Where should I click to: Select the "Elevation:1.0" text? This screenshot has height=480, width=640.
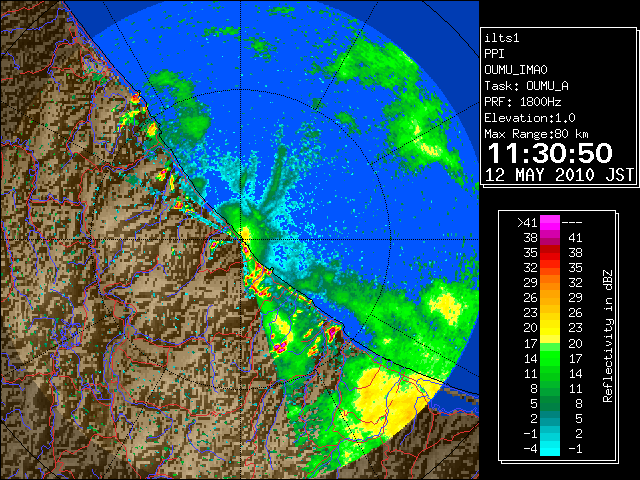click(530, 118)
